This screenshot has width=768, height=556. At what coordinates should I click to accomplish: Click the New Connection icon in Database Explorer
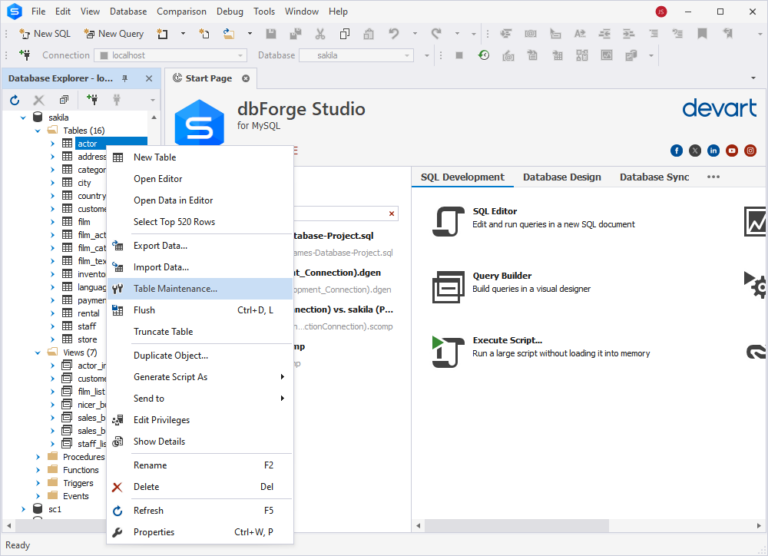click(92, 100)
